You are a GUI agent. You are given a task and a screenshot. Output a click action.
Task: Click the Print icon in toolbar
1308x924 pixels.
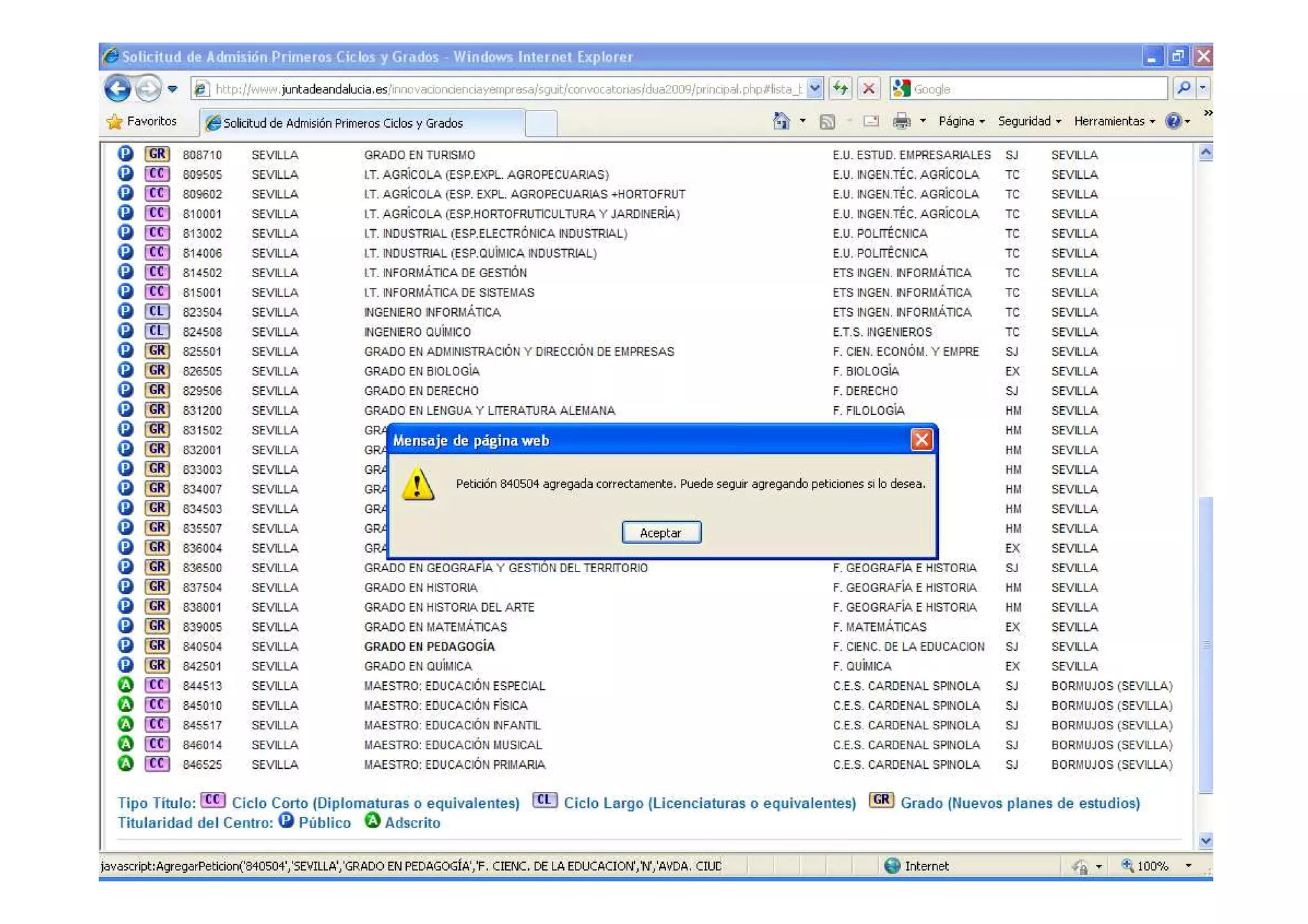pyautogui.click(x=901, y=121)
